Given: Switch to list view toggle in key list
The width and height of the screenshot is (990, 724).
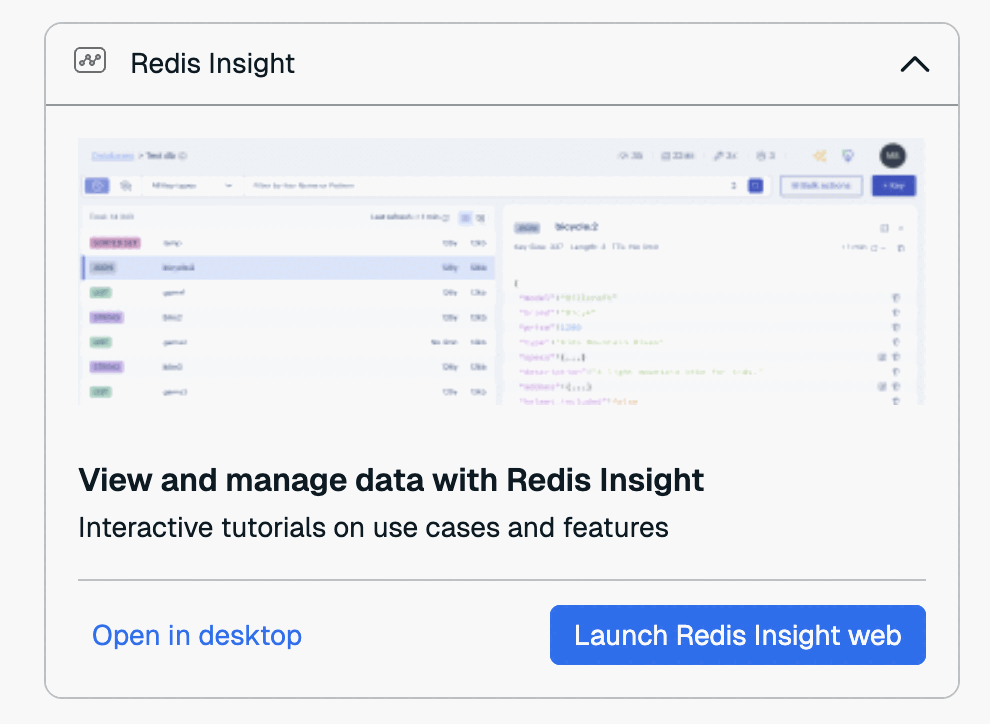Looking at the screenshot, I should click(x=465, y=217).
